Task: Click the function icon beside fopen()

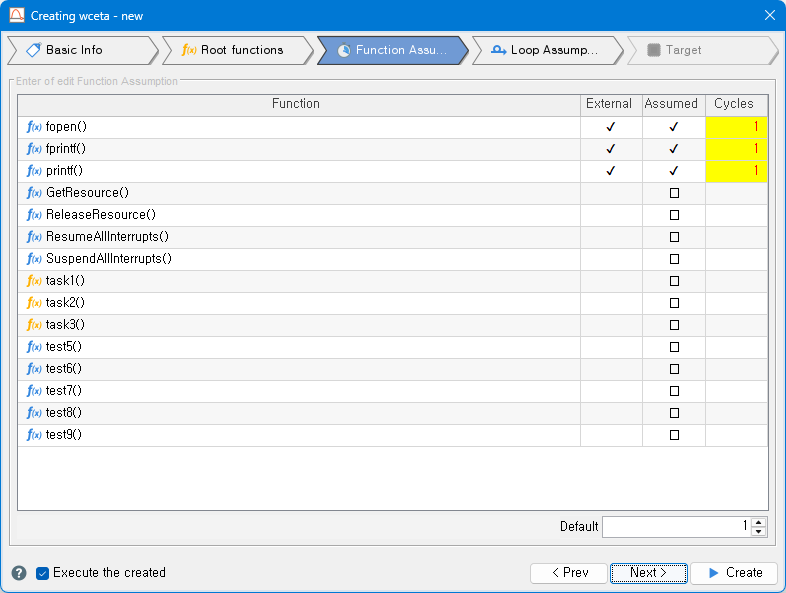Action: pos(33,127)
